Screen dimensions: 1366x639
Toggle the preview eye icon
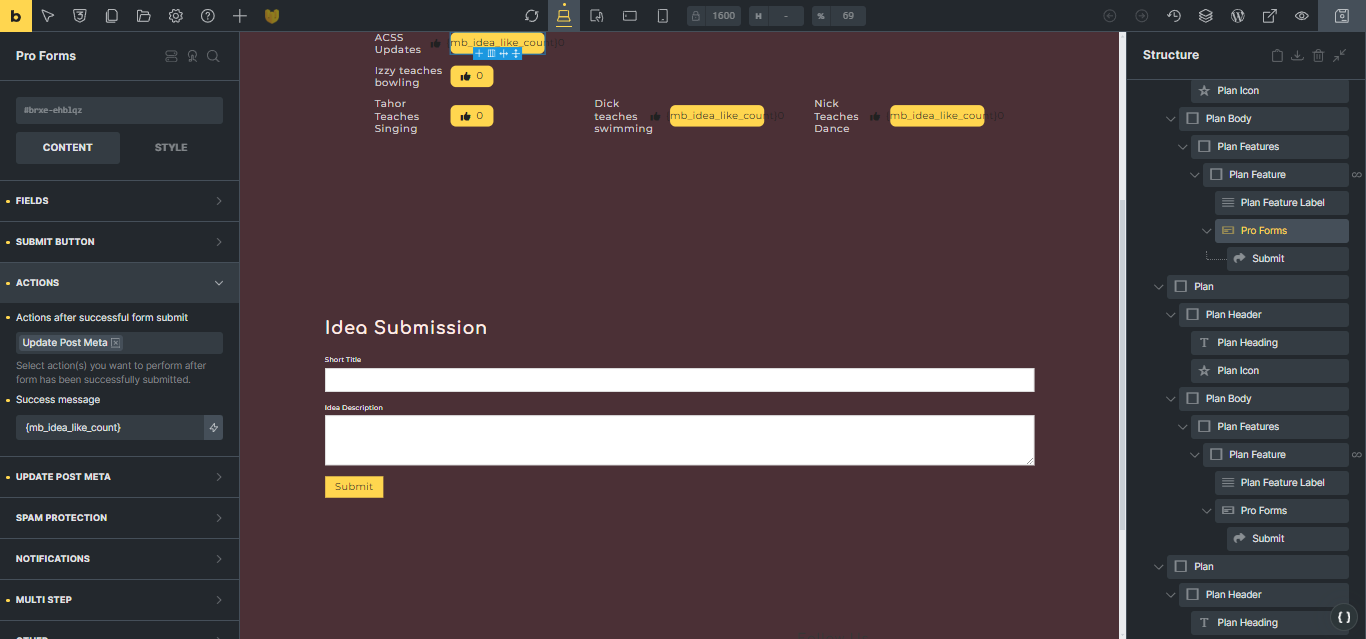click(x=1302, y=16)
